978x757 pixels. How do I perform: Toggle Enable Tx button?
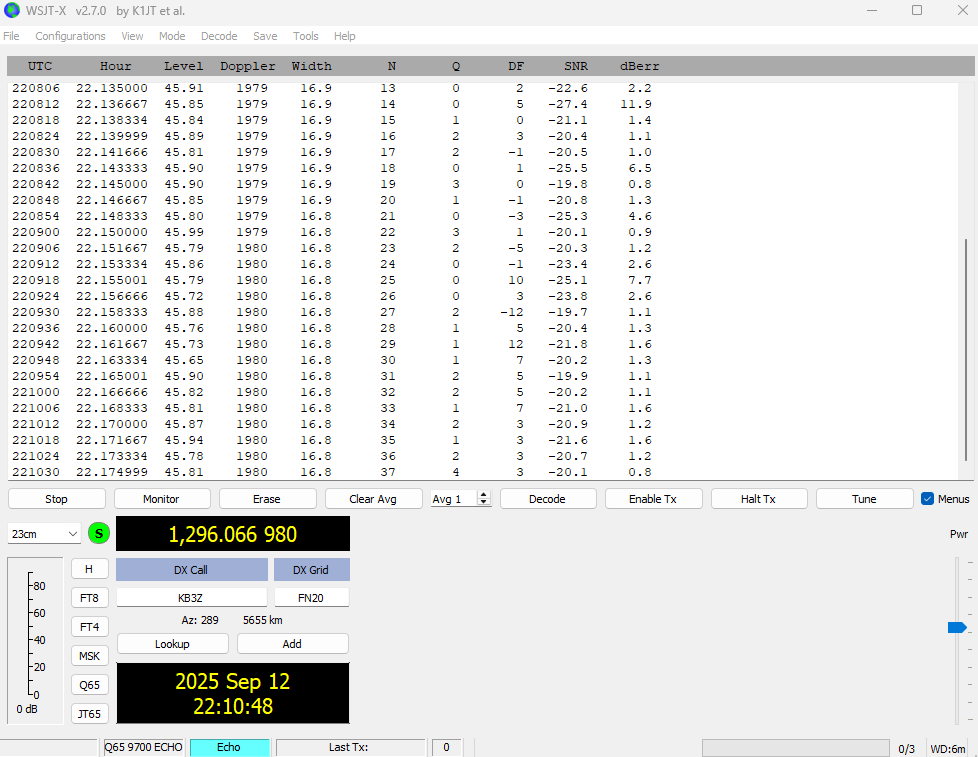[654, 499]
